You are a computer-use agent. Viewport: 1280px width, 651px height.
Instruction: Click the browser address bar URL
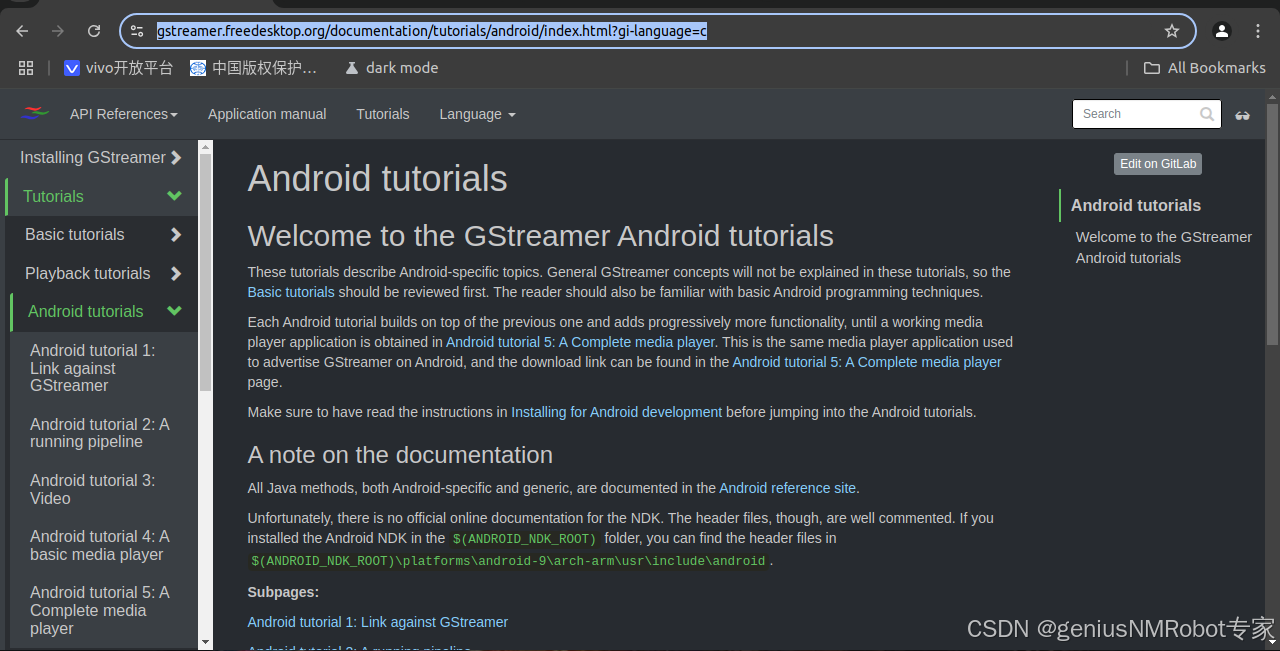pos(432,31)
